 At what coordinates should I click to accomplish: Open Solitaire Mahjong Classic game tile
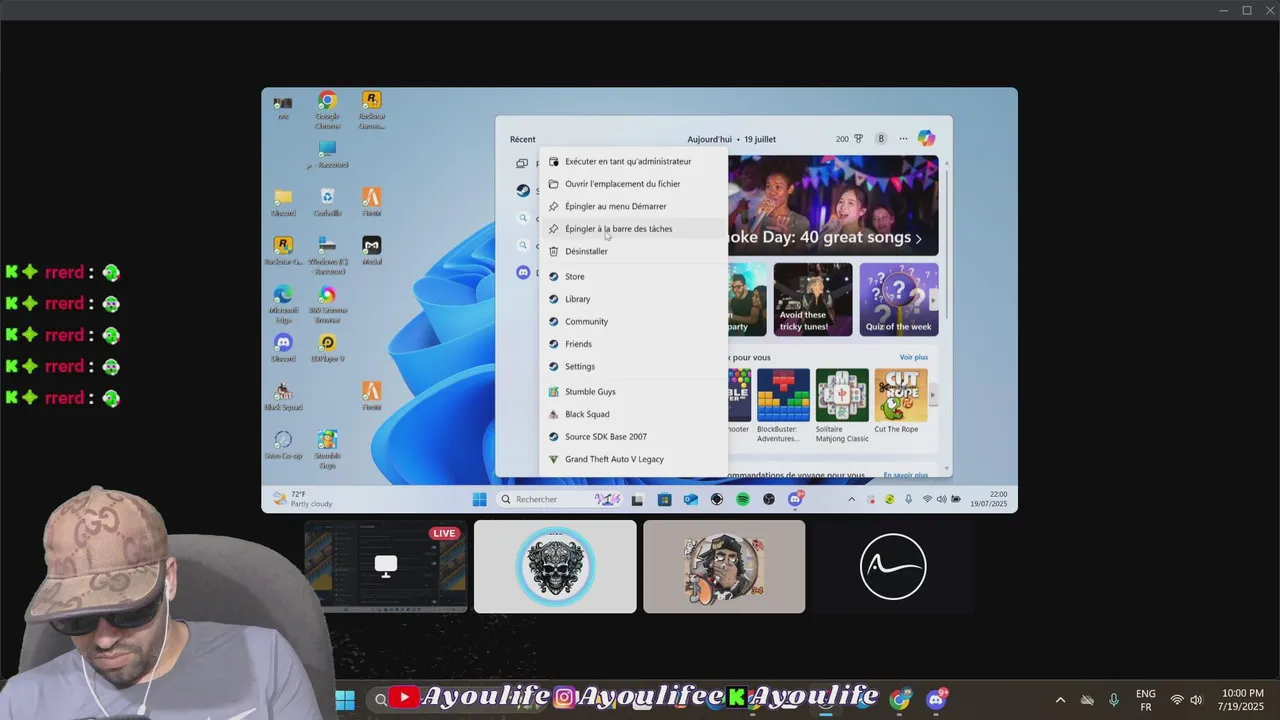pos(842,405)
